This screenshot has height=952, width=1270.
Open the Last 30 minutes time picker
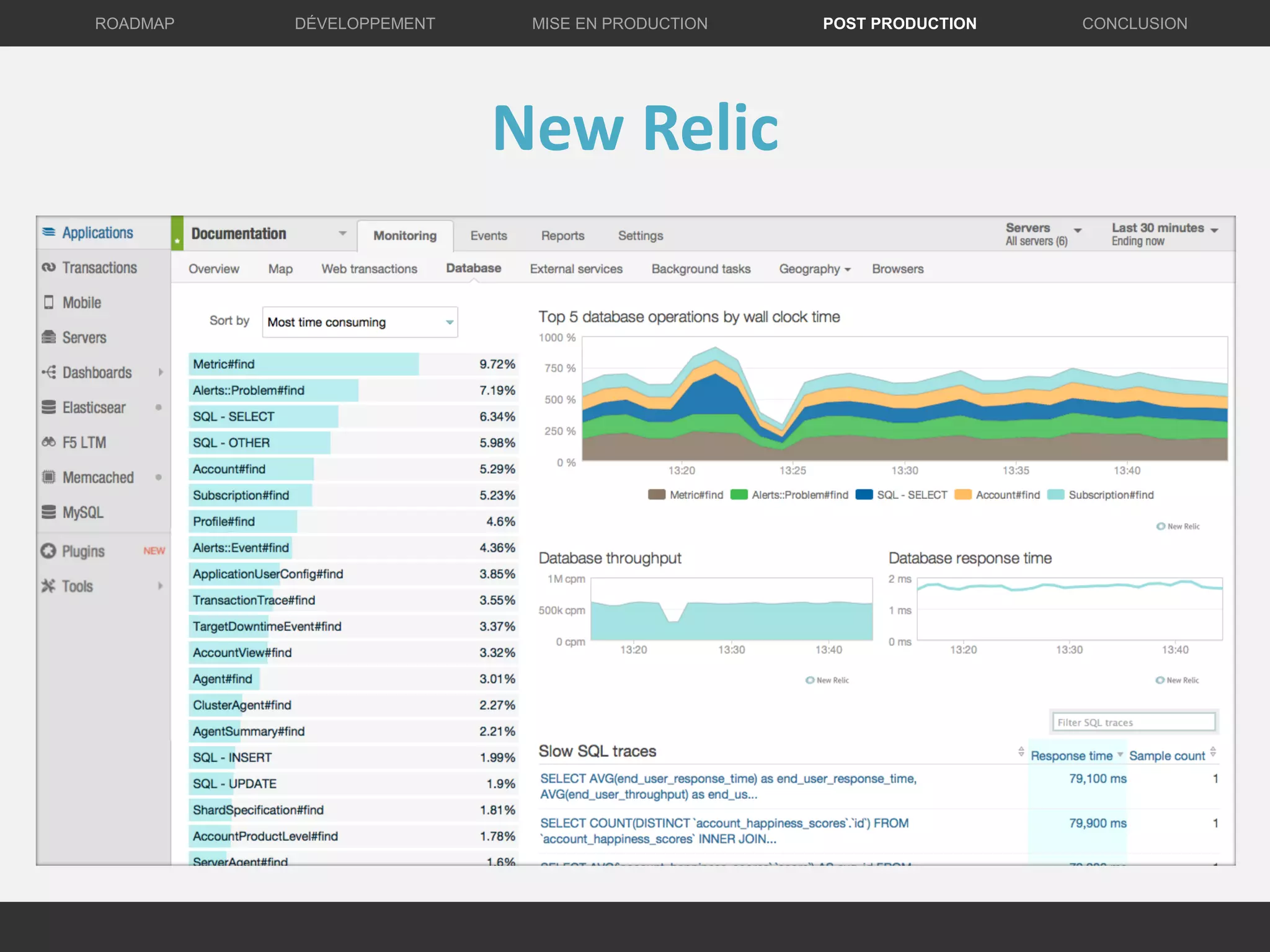[1165, 234]
